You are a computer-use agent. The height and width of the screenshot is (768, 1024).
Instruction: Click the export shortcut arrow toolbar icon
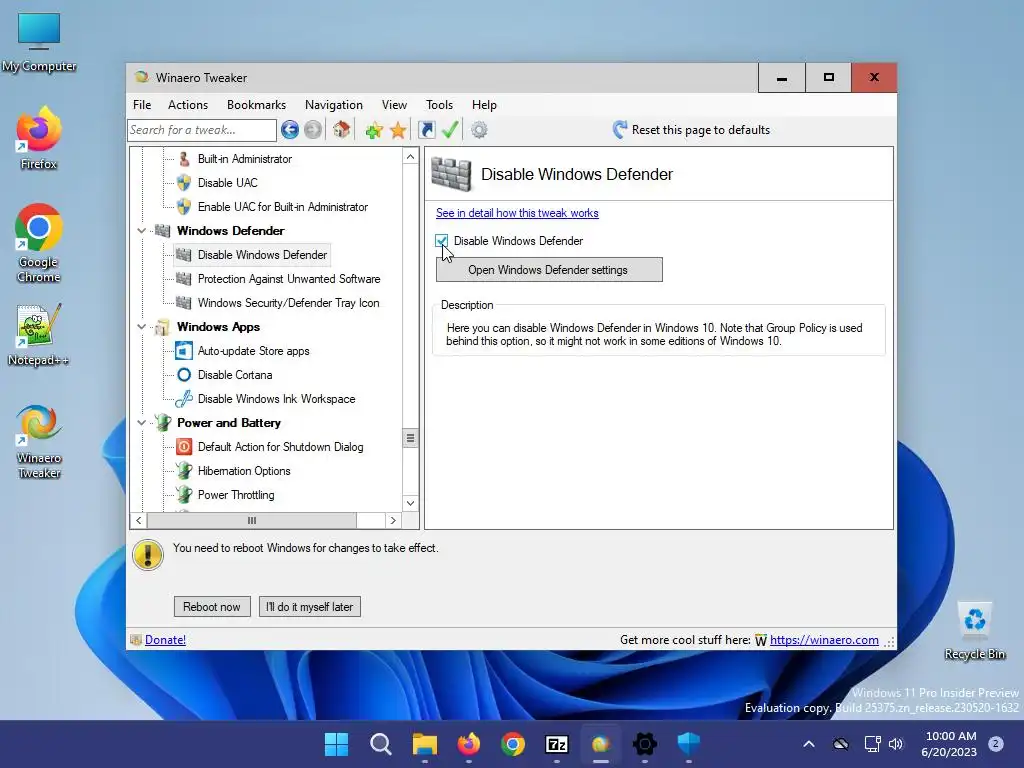pyautogui.click(x=426, y=130)
